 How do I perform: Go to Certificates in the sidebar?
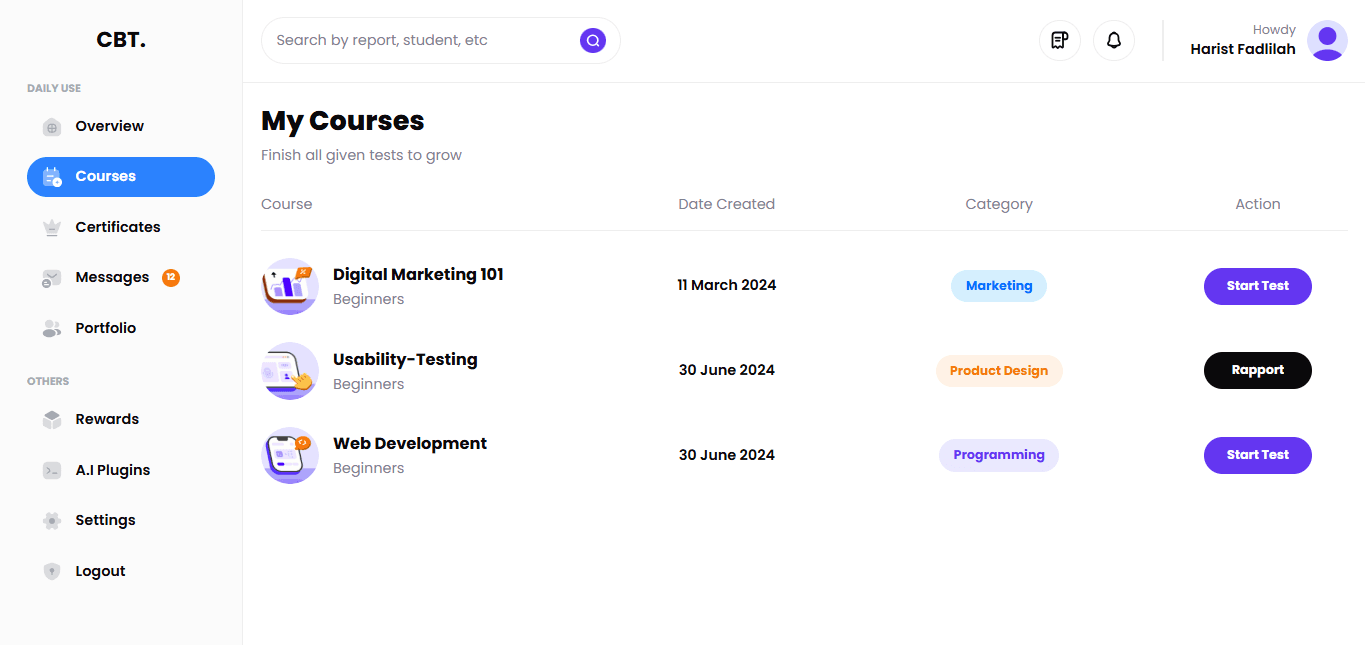117,227
